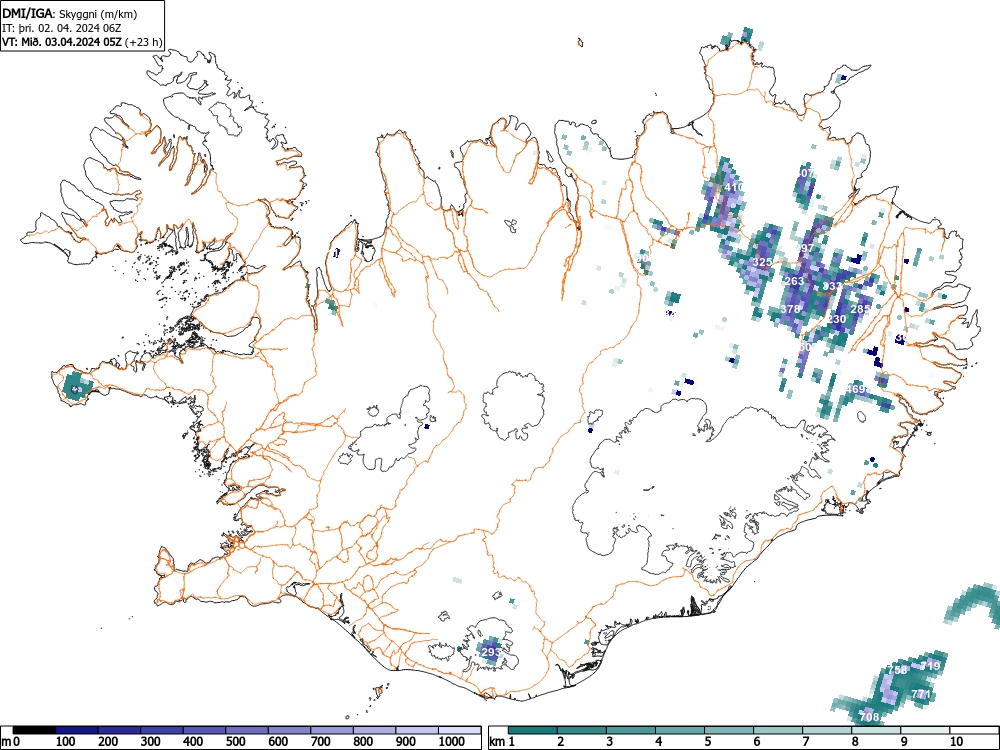Screen dimensions: 1000x750
Task: Select the km legend swatch labelled 4
Action: point(680,730)
